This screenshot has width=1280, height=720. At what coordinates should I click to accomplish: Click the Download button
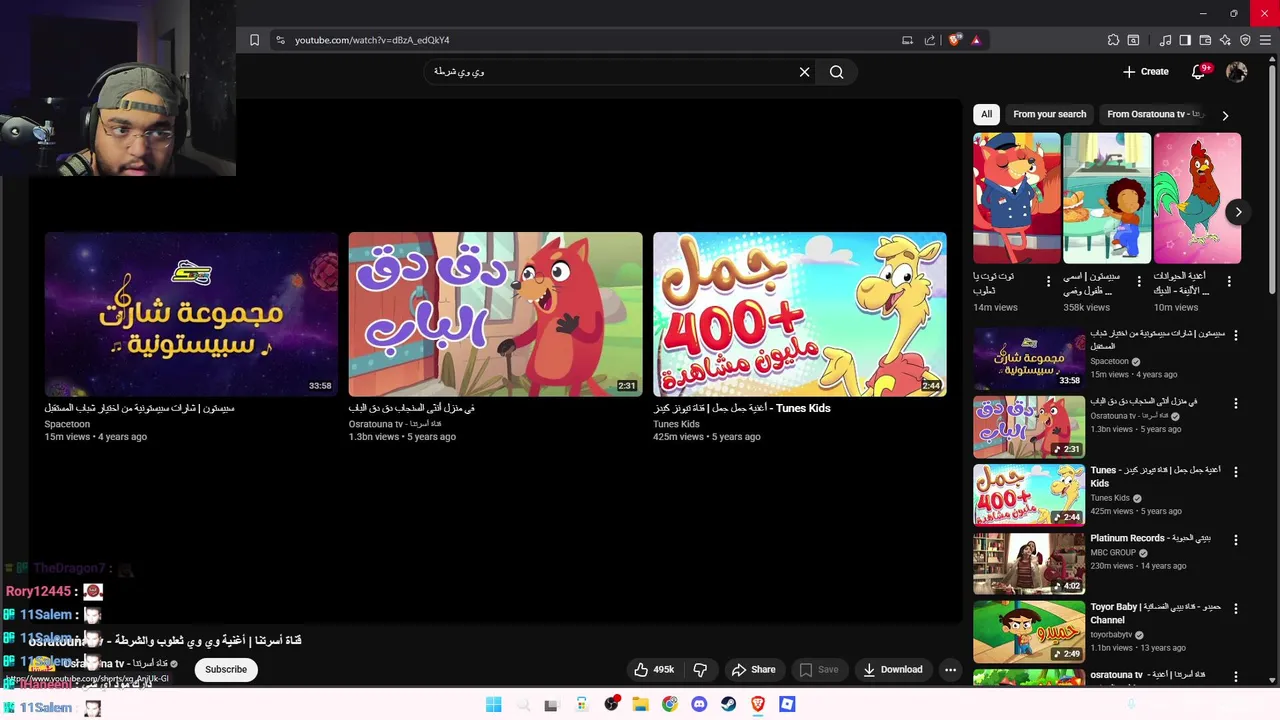pyautogui.click(x=892, y=669)
